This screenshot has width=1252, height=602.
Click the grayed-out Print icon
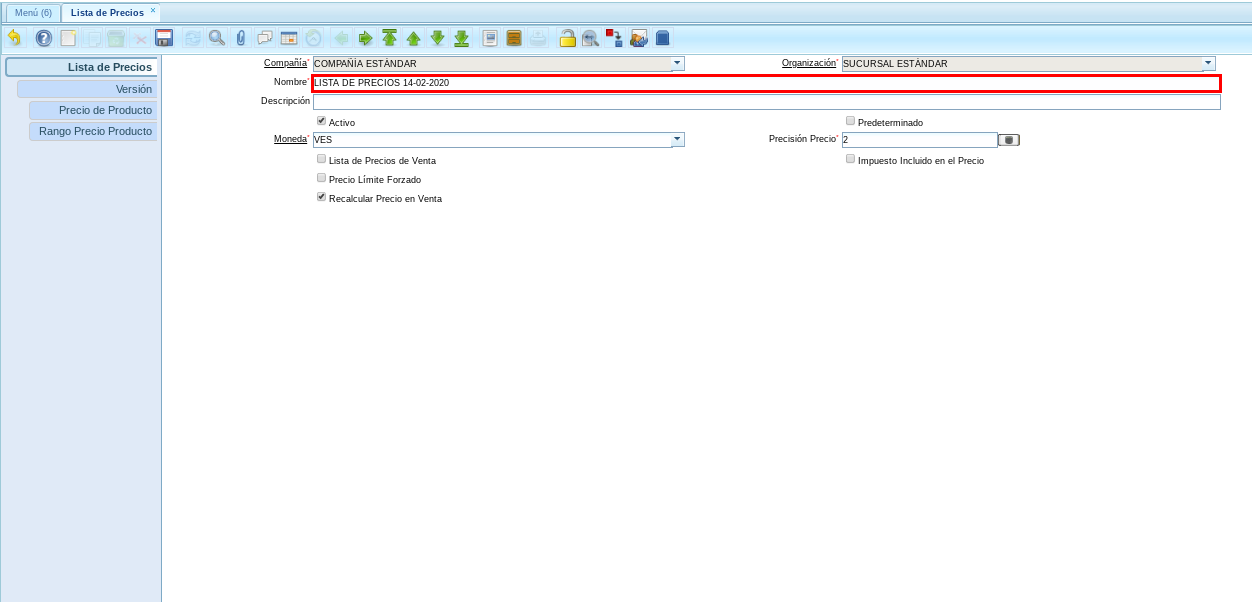click(538, 38)
